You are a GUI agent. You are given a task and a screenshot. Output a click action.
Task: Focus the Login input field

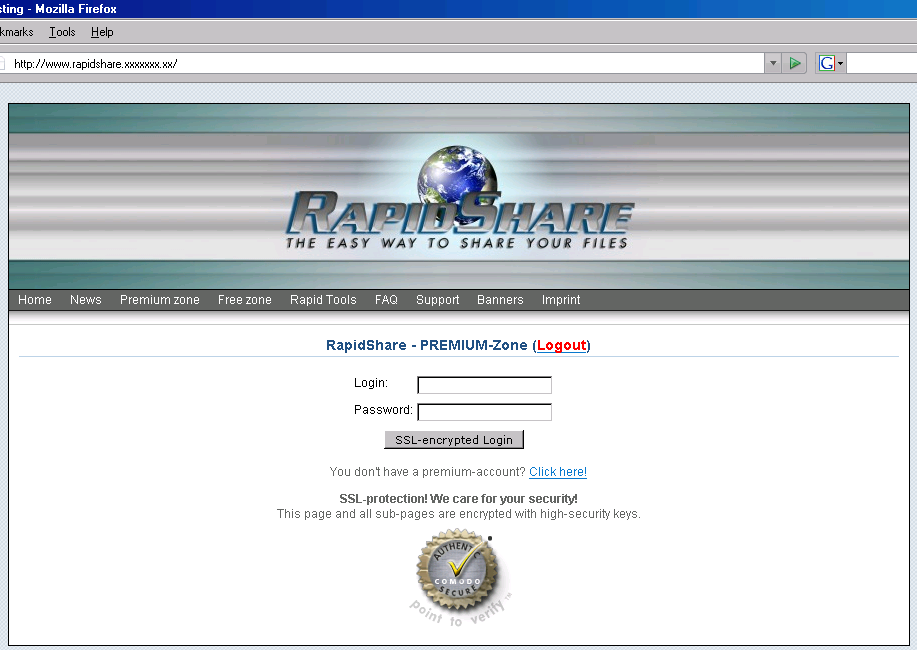click(x=484, y=385)
